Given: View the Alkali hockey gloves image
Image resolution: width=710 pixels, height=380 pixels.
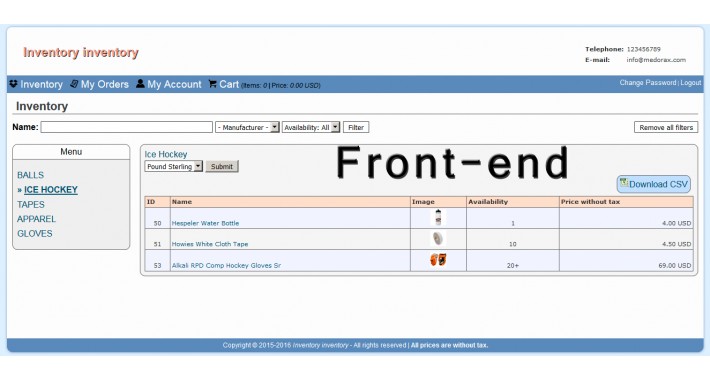Looking at the screenshot, I should pyautogui.click(x=438, y=260).
